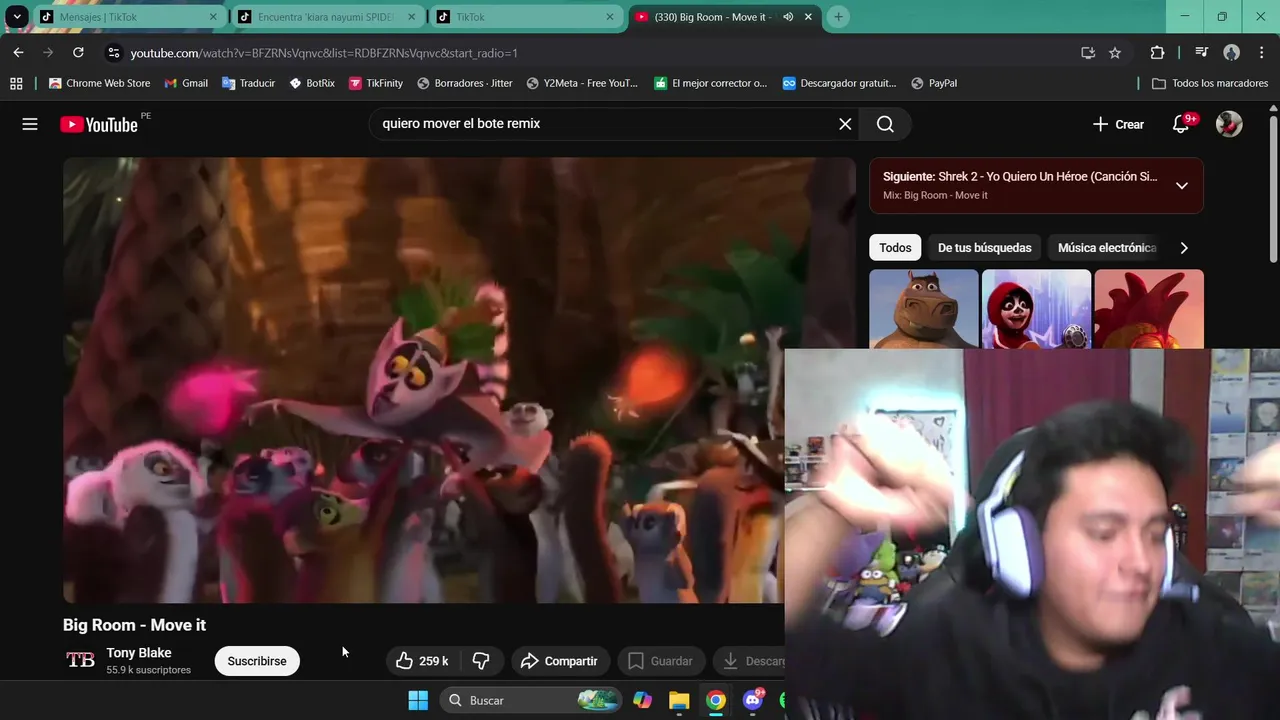This screenshot has height=720, width=1280.
Task: Click the taskbar Buscar search box
Action: tap(530, 700)
